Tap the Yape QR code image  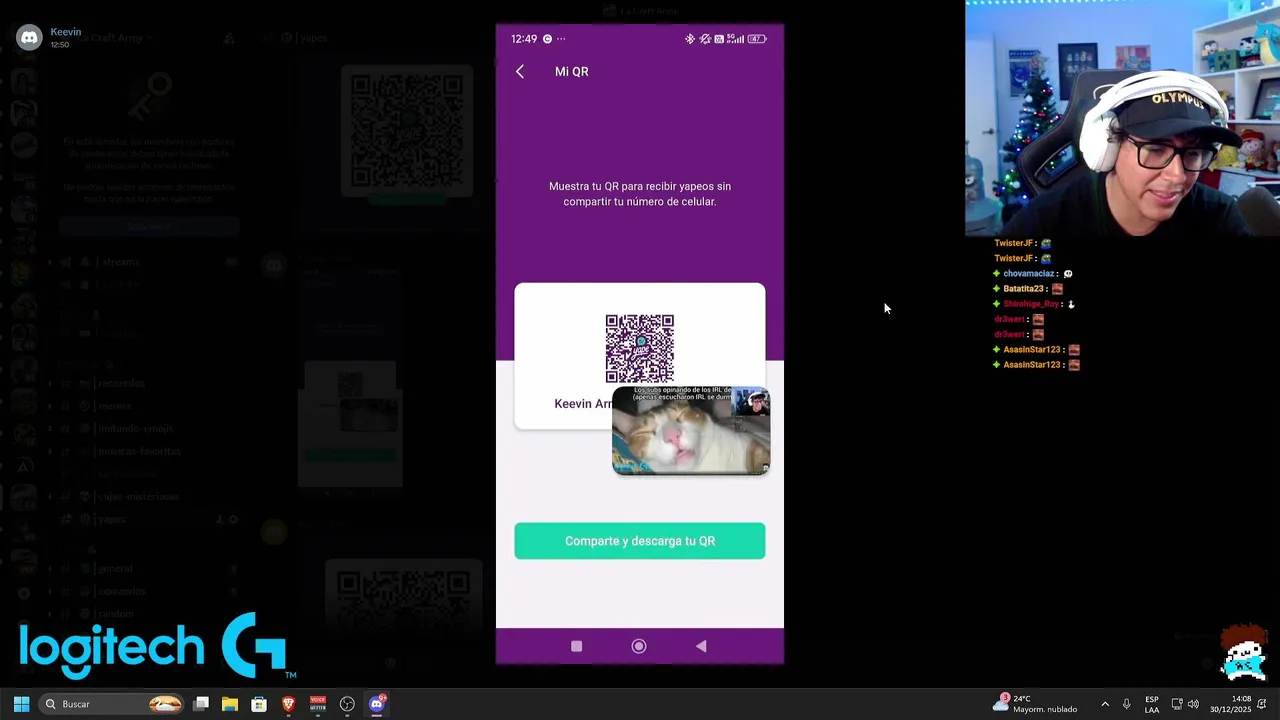pos(640,349)
